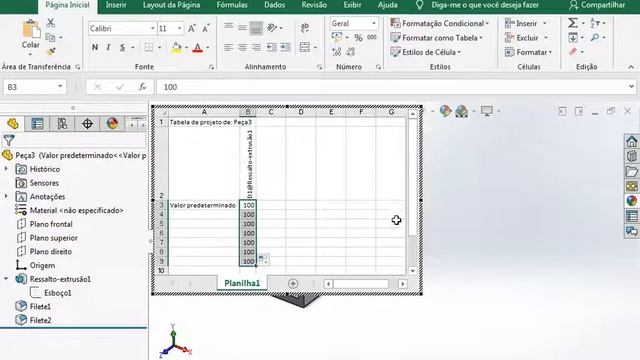The height and width of the screenshot is (360, 640).
Task: Collapse the ribbon with chevron arrow
Action: pos(631,67)
